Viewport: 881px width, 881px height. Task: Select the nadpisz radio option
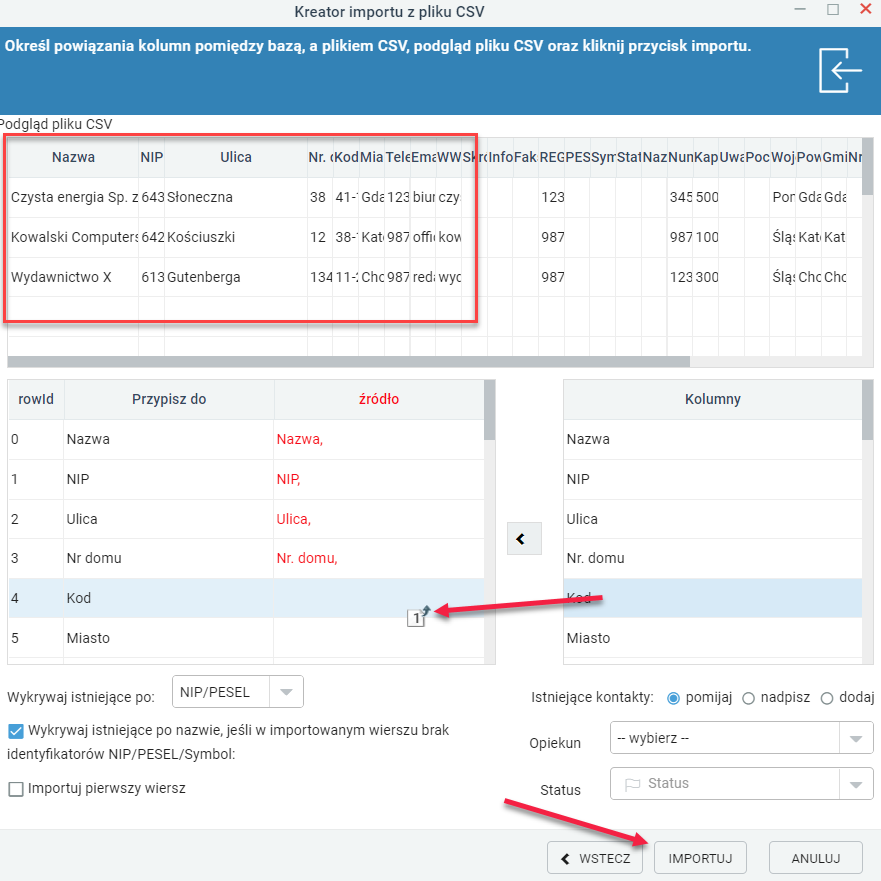(748, 698)
